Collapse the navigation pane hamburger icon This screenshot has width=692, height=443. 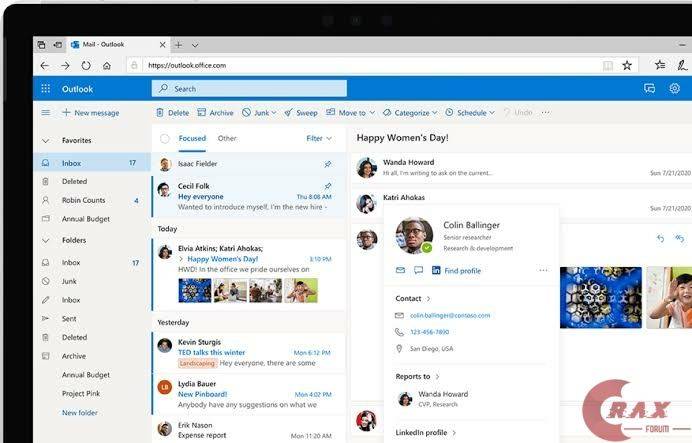click(x=45, y=113)
